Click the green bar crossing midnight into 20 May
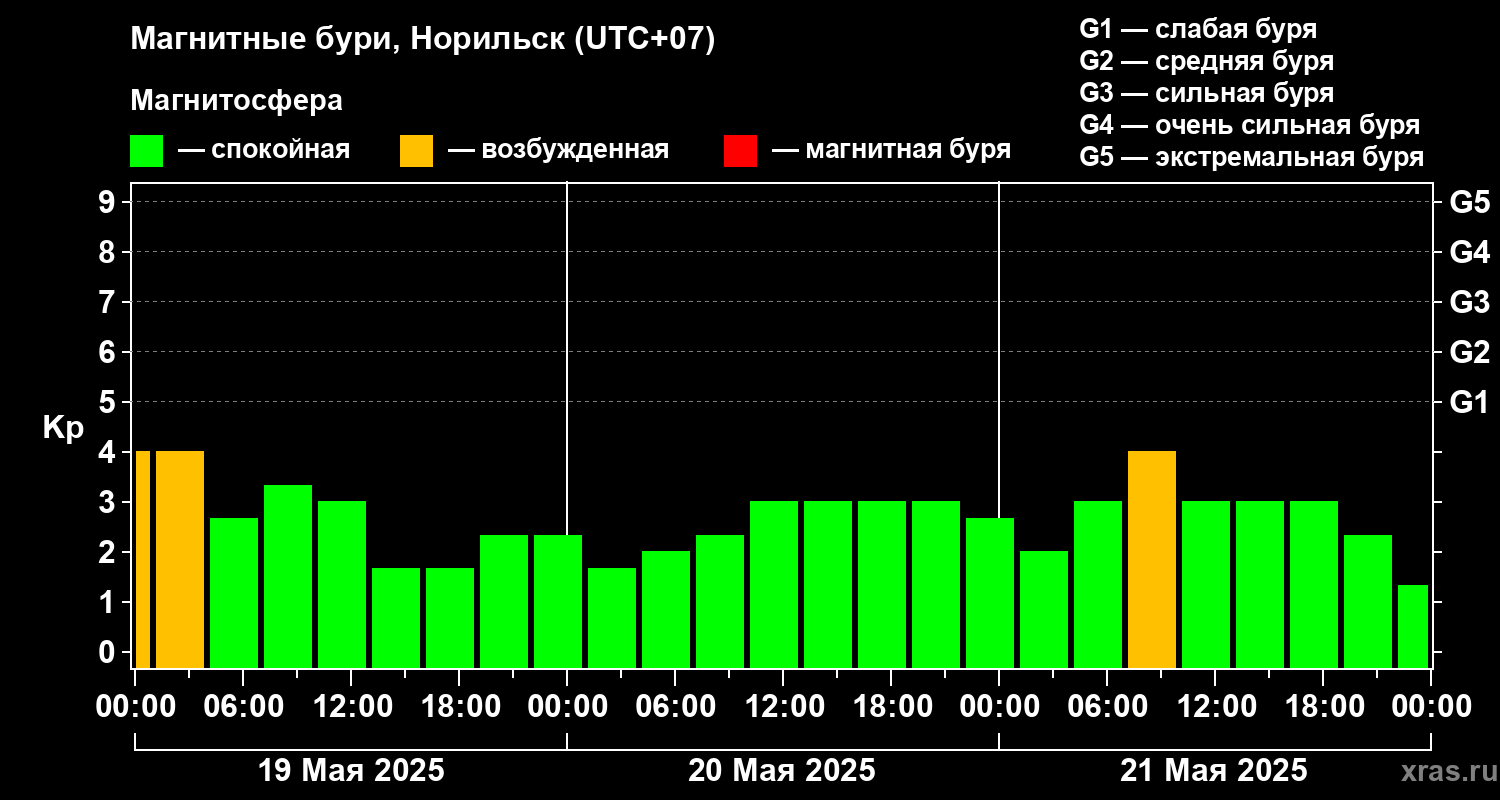 [x=558, y=601]
